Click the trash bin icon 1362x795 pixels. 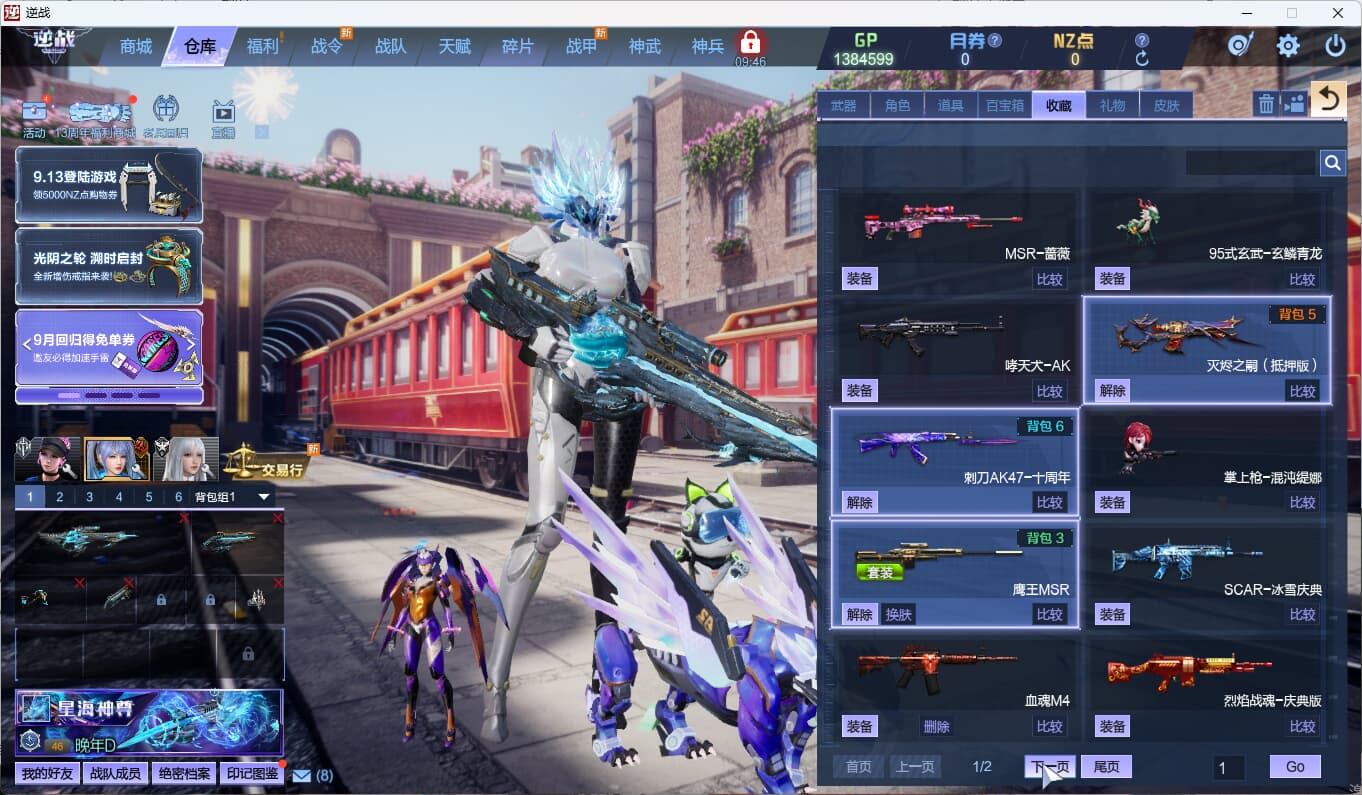pyautogui.click(x=1266, y=103)
